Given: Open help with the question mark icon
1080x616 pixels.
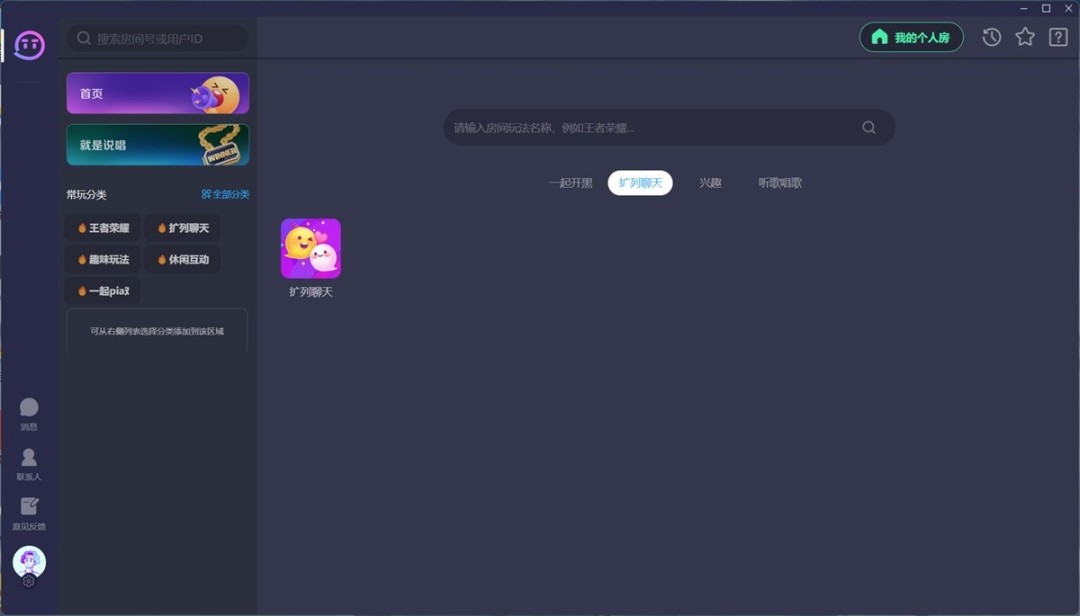Looking at the screenshot, I should [1058, 37].
